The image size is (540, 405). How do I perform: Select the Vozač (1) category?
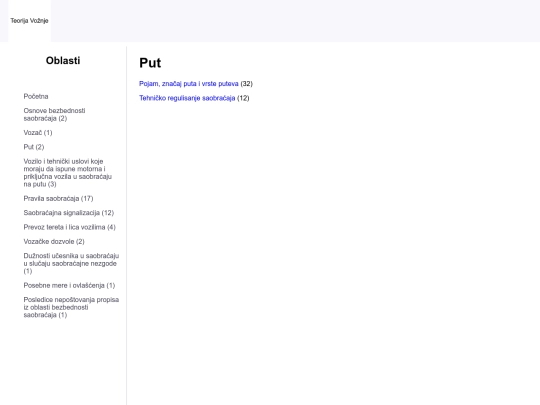tap(38, 133)
